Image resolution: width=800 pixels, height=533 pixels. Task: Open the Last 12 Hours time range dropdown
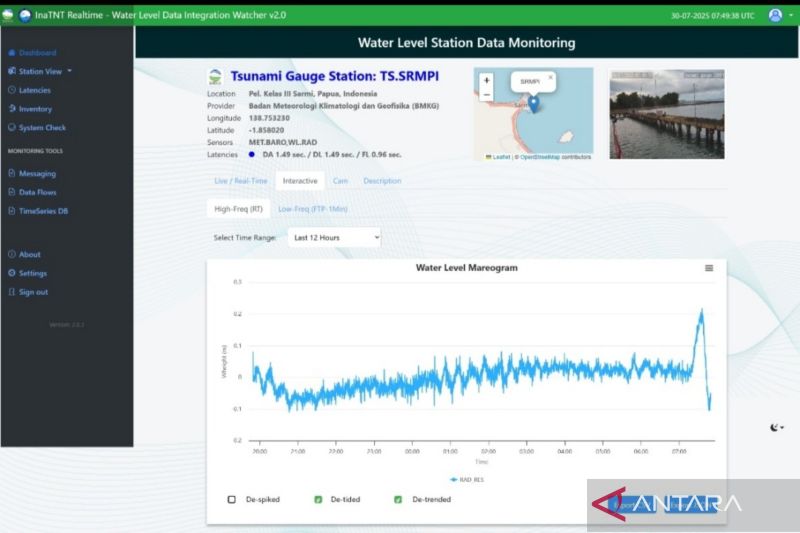334,237
